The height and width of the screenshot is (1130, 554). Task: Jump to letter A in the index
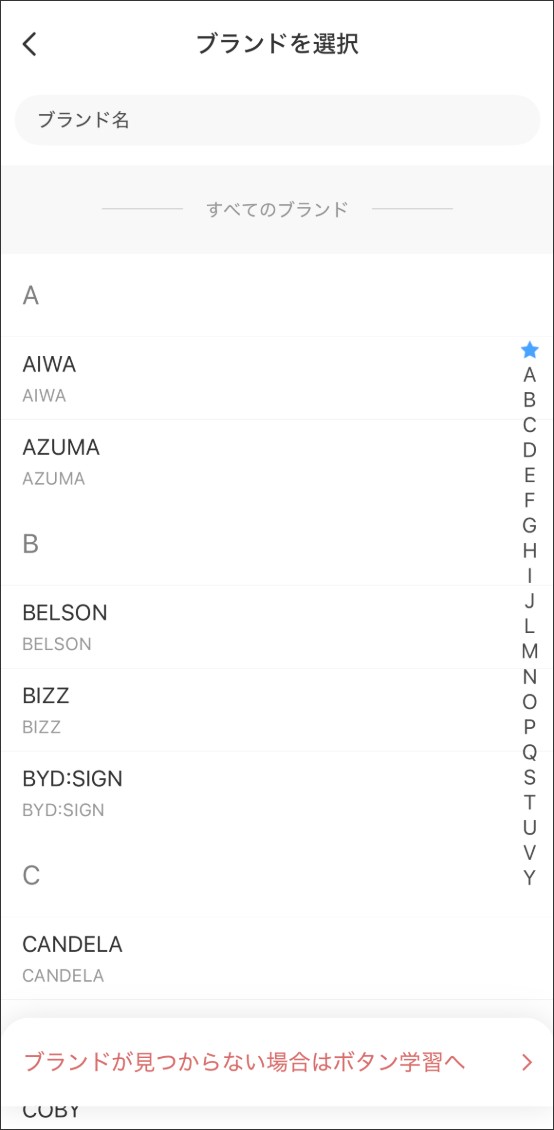coord(530,375)
